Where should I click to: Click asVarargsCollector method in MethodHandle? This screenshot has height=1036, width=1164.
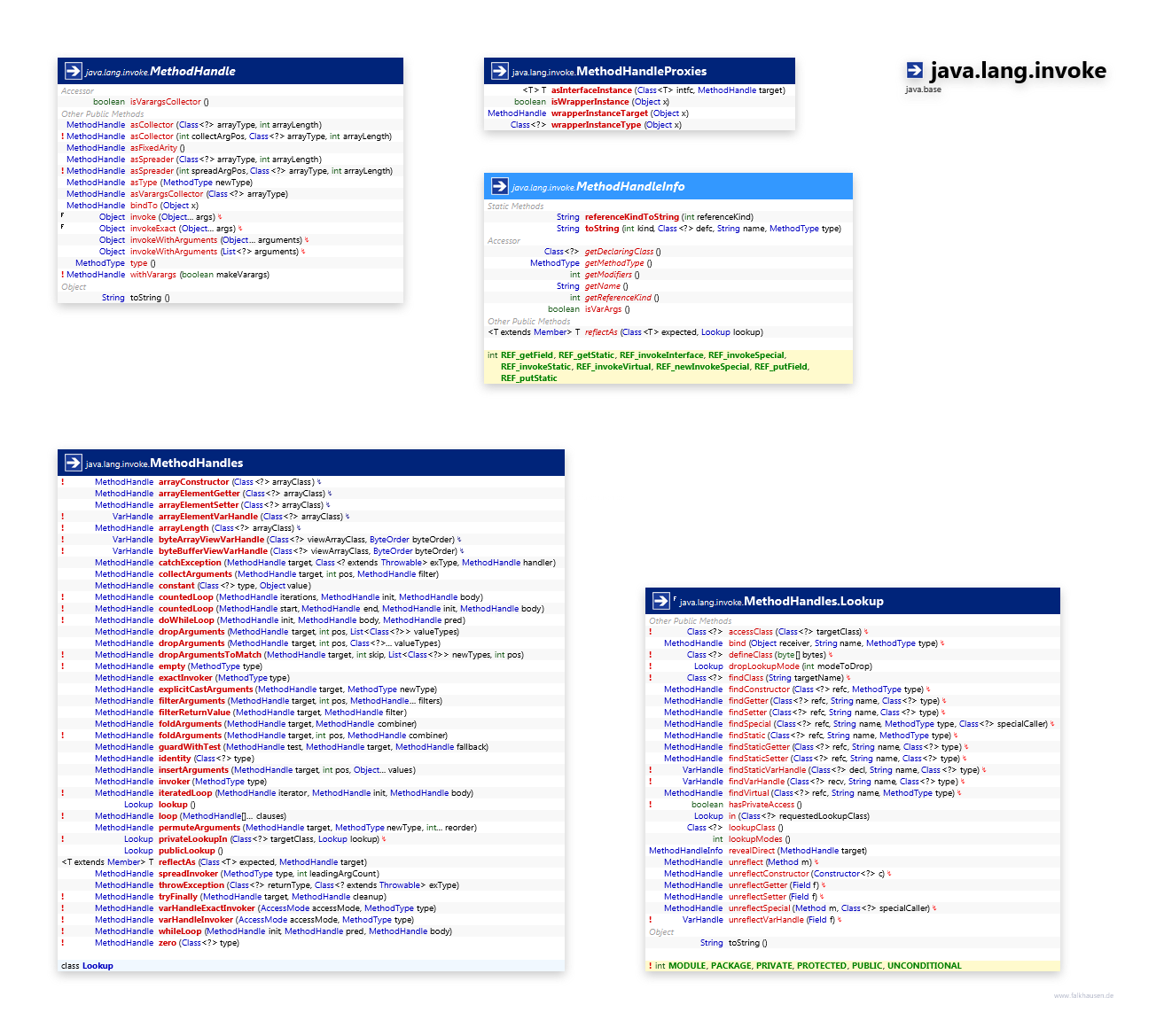tap(167, 194)
